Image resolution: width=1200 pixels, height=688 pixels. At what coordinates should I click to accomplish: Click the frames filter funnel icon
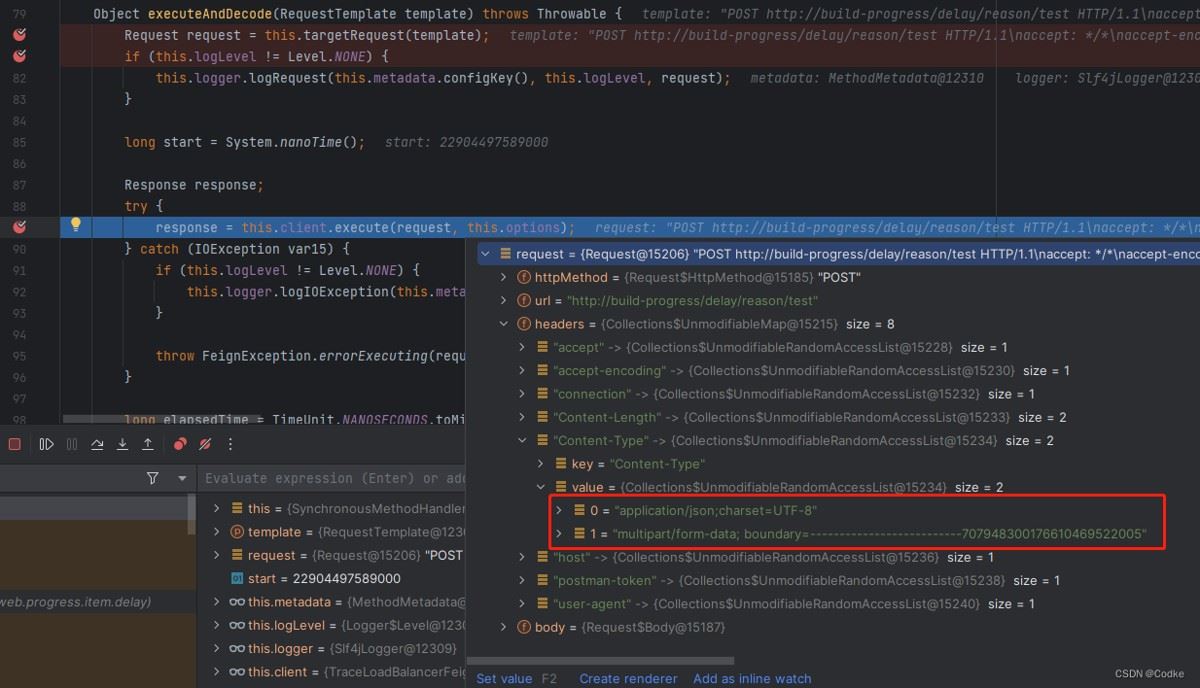pos(152,479)
